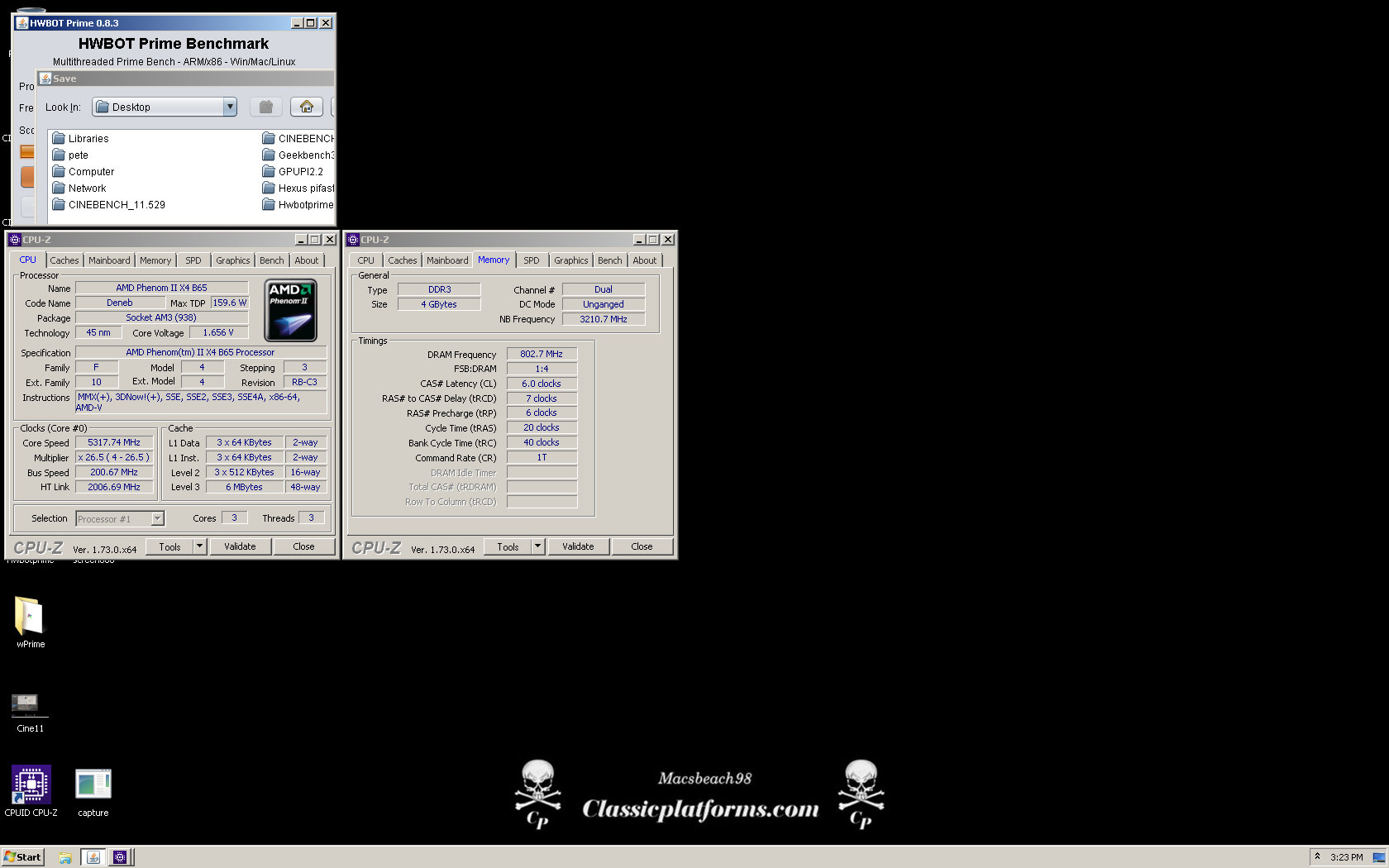The width and height of the screenshot is (1389, 868).
Task: Select the CPUID CPU-Z desktop shortcut
Action: tap(31, 791)
